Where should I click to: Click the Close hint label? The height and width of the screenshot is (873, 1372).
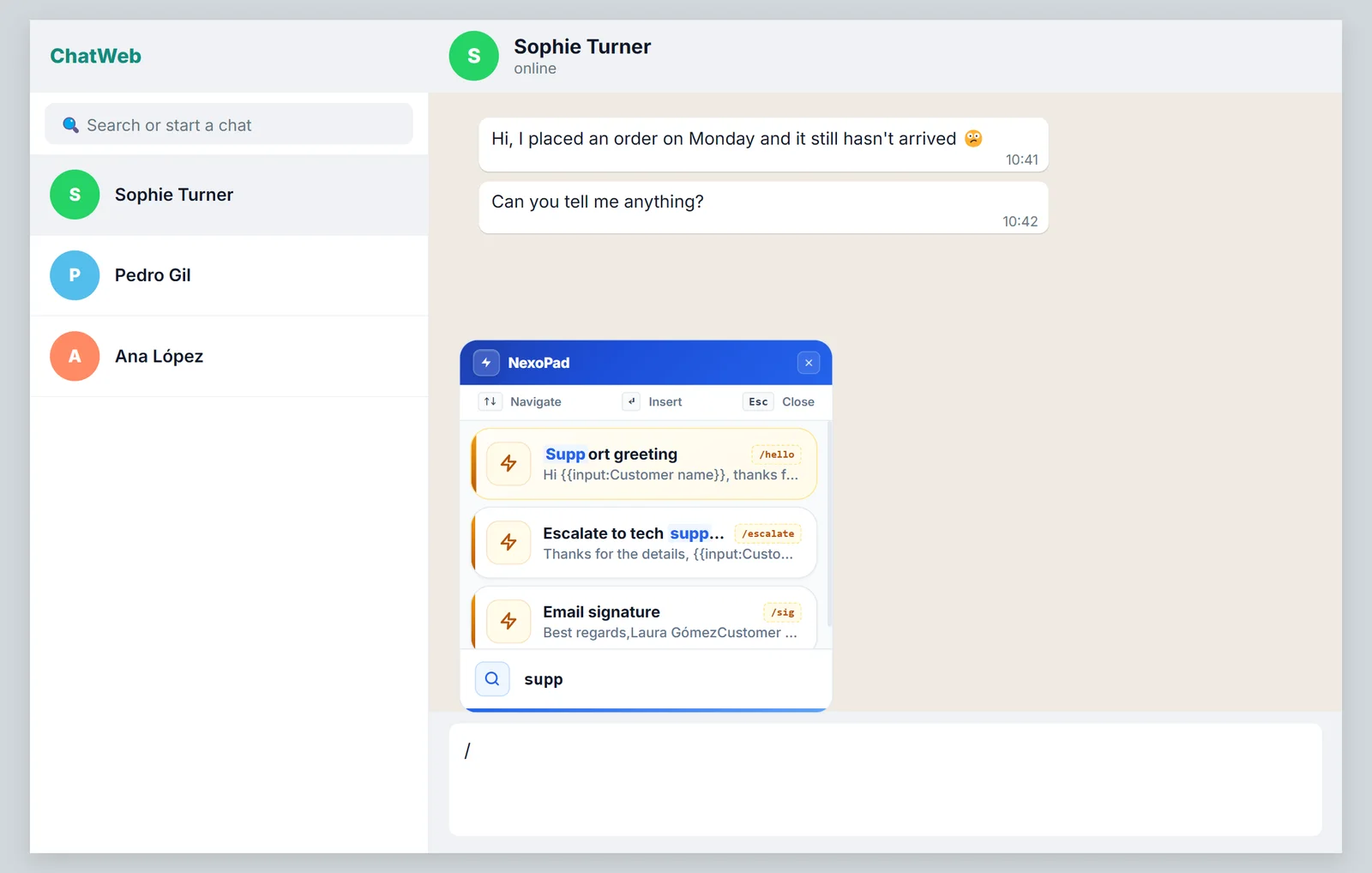[798, 401]
